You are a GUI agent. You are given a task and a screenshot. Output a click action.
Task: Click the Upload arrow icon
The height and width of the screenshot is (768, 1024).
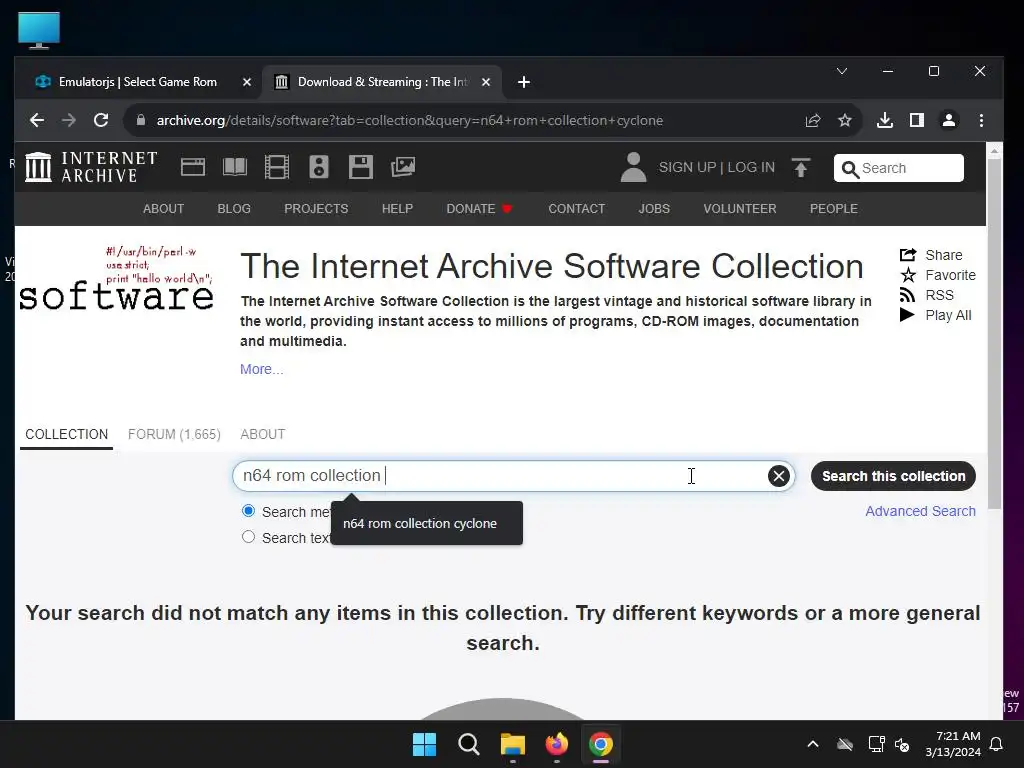[801, 168]
